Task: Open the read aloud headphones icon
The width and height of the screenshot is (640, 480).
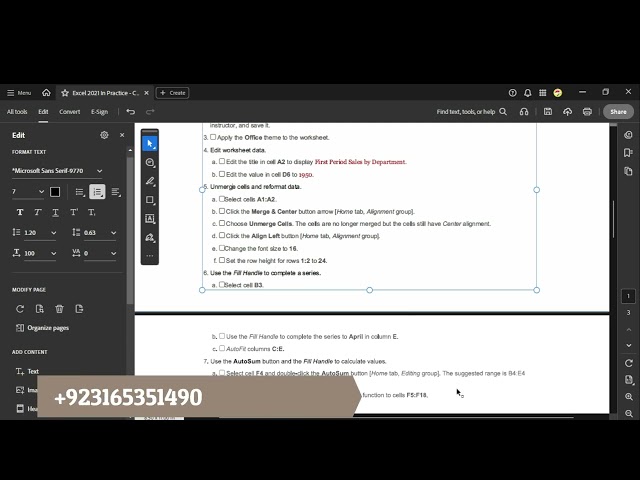Action: point(524,112)
